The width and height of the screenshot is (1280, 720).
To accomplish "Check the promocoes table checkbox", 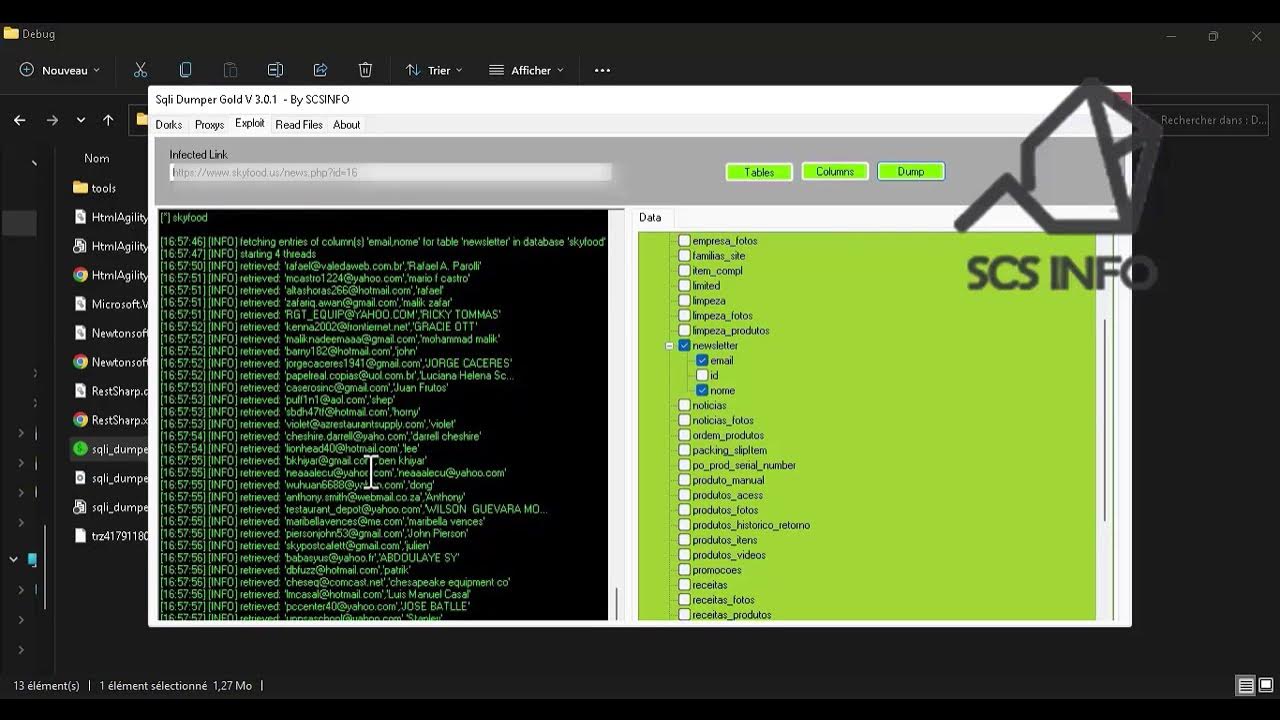I will (x=684, y=570).
